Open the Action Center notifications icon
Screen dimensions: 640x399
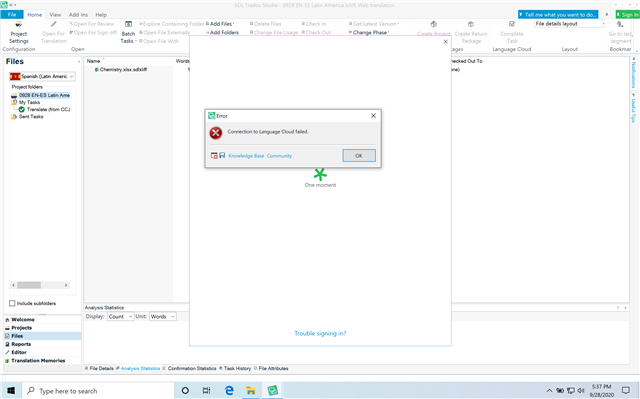click(x=626, y=390)
